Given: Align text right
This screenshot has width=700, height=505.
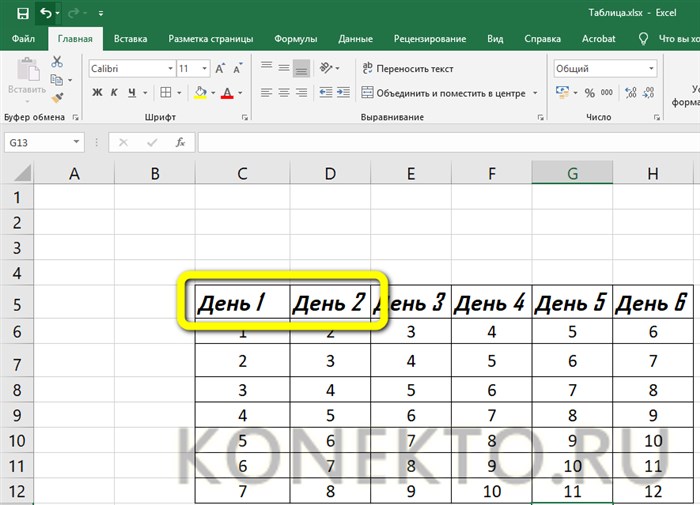Looking at the screenshot, I should 302,92.
